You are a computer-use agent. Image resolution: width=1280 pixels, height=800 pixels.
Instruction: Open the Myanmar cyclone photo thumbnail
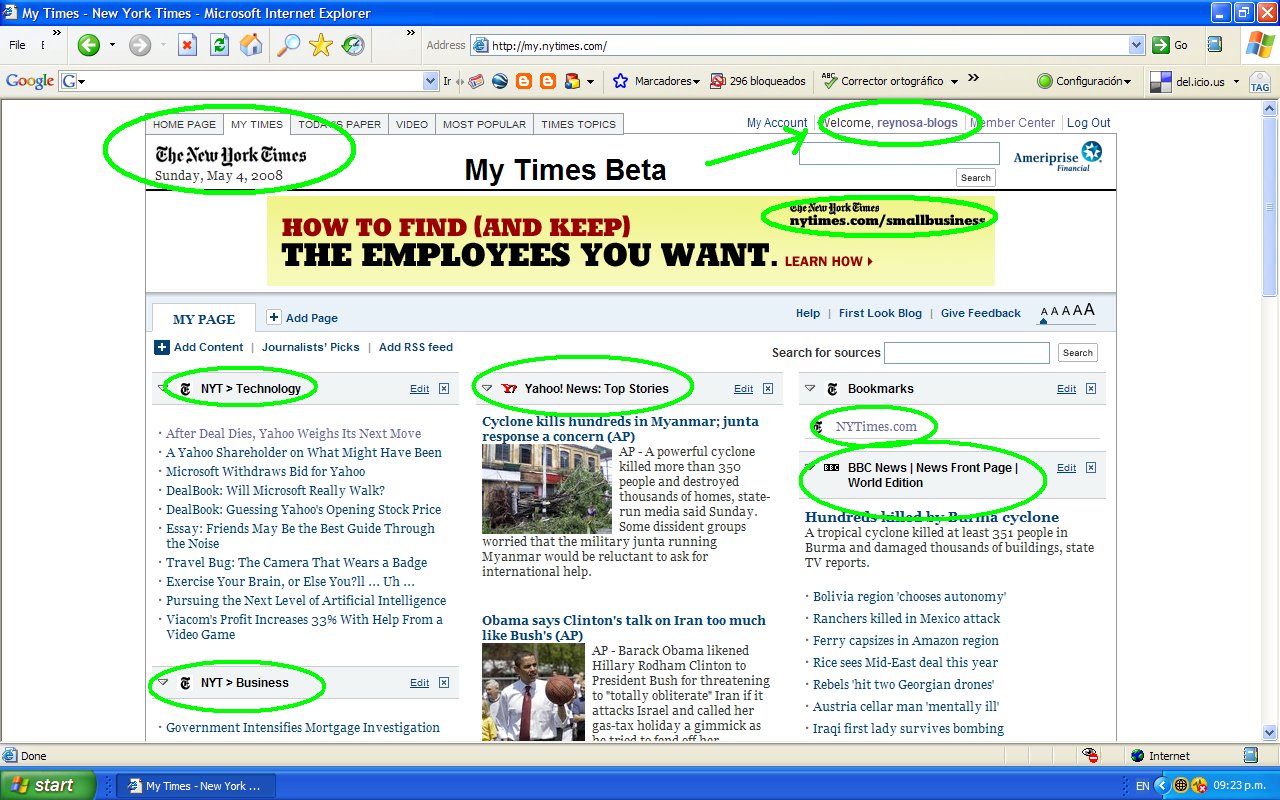click(x=547, y=489)
